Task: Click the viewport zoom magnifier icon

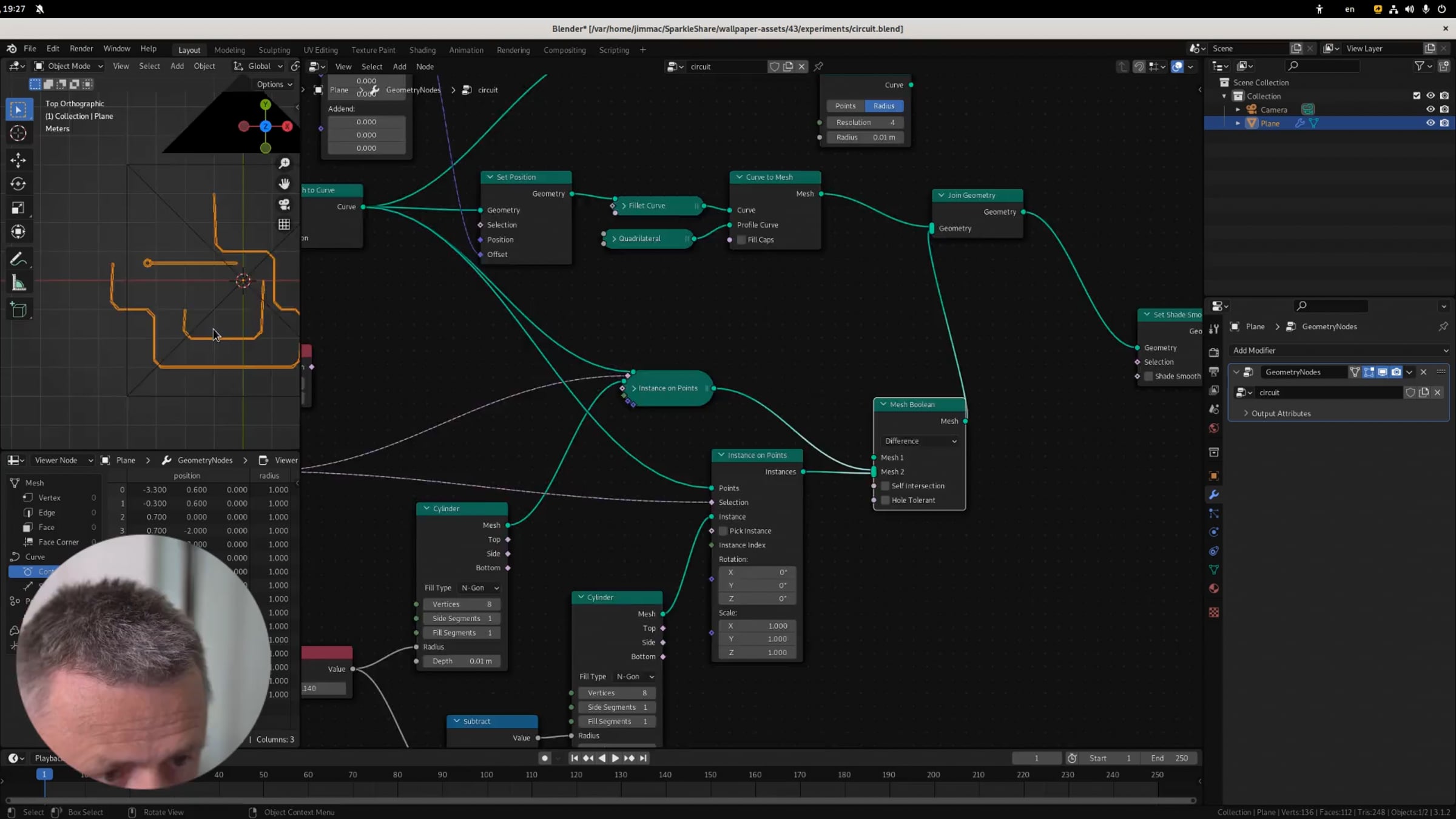Action: tap(284, 163)
